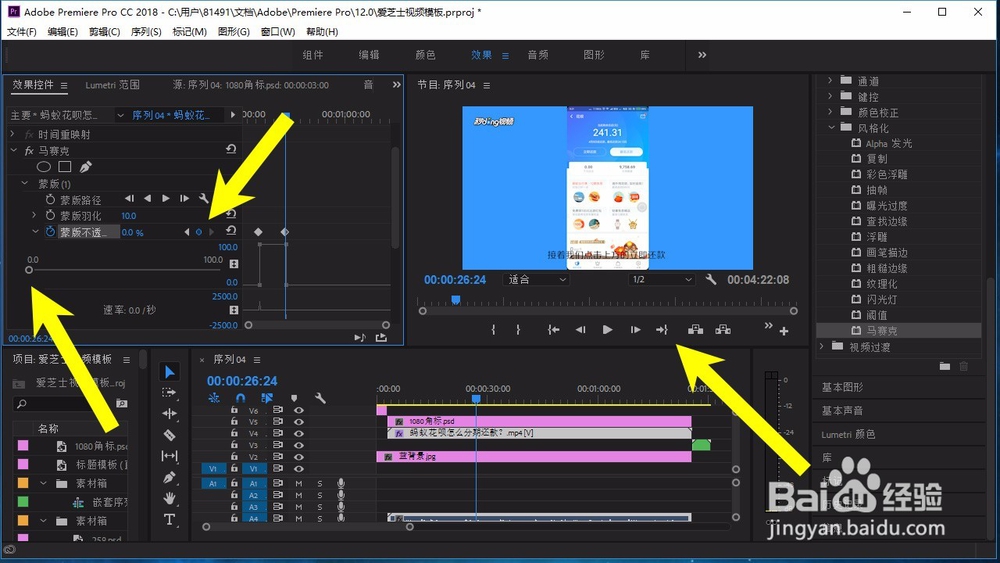Screen dimensions: 1000x563
Task: Hide the V4 track output
Action: coord(298,433)
